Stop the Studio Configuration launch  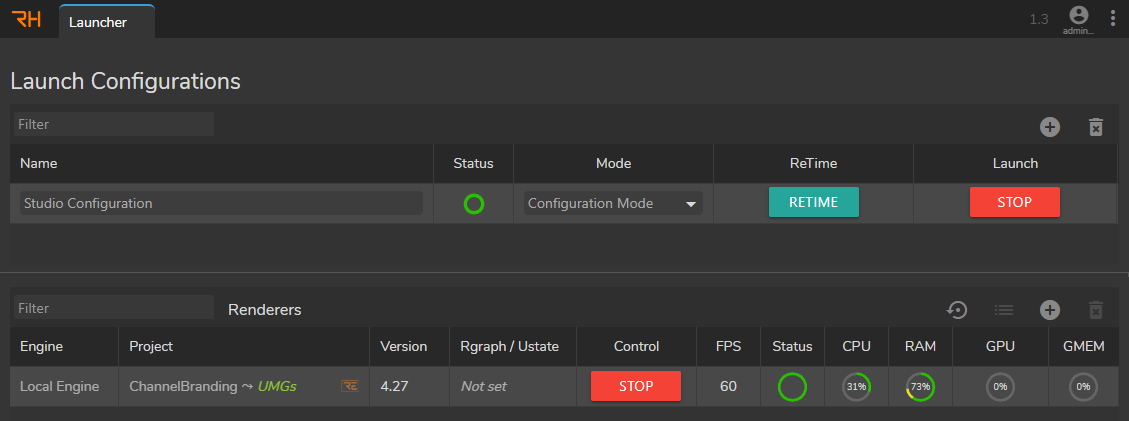click(1014, 202)
